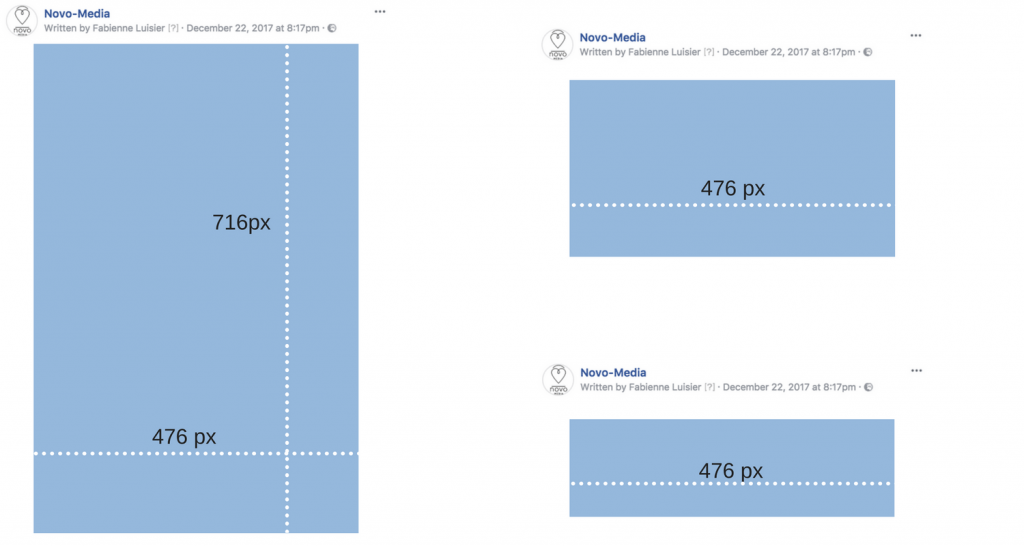Open the December 22, 2017 timestamp on the tall post
This screenshot has height=546, width=1024.
point(253,28)
